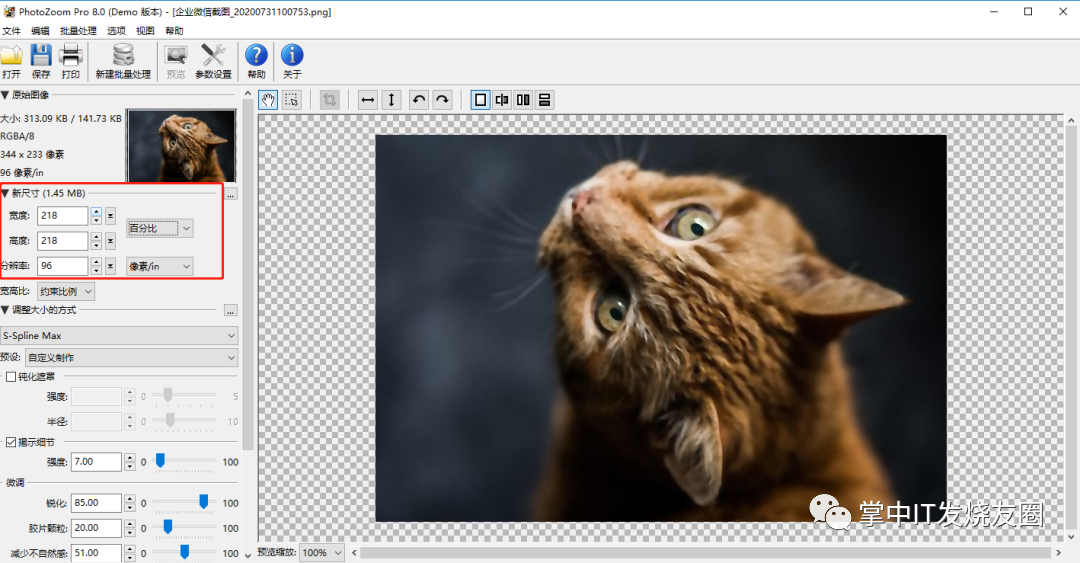
Task: Collapse the 新尺寸 section triangle
Action: point(5,194)
